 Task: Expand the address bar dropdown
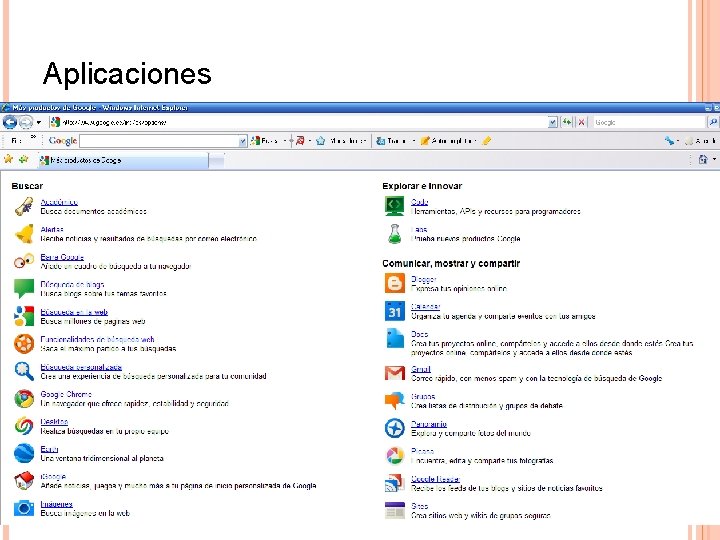552,122
